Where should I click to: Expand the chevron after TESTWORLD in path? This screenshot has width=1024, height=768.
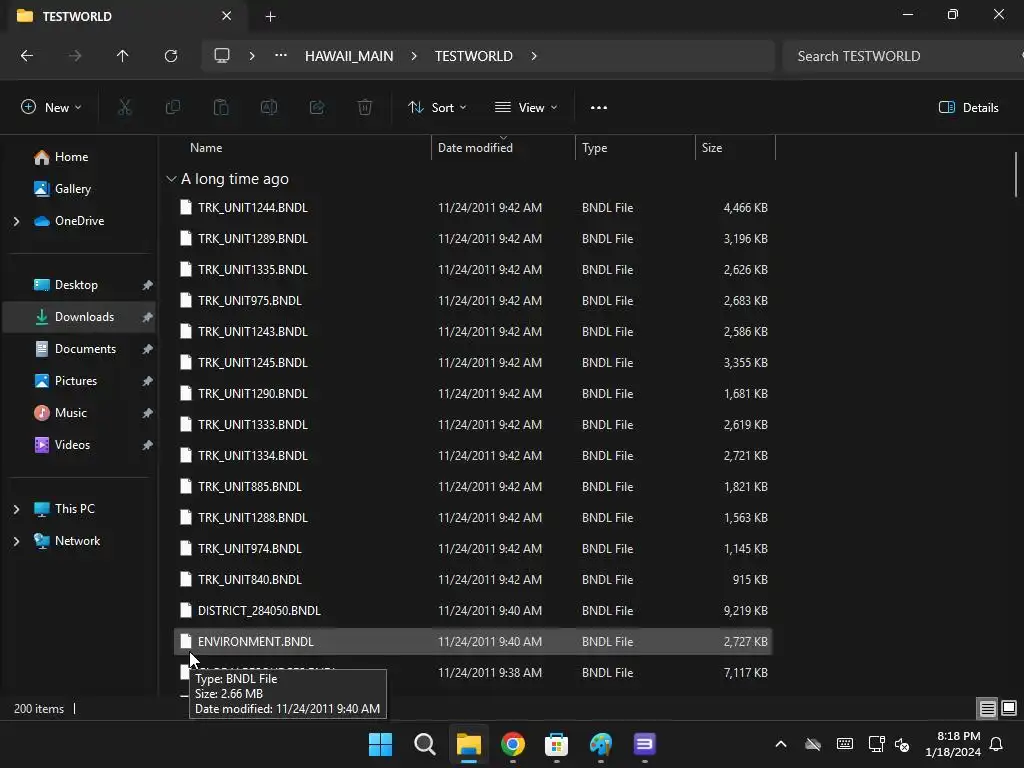534,56
